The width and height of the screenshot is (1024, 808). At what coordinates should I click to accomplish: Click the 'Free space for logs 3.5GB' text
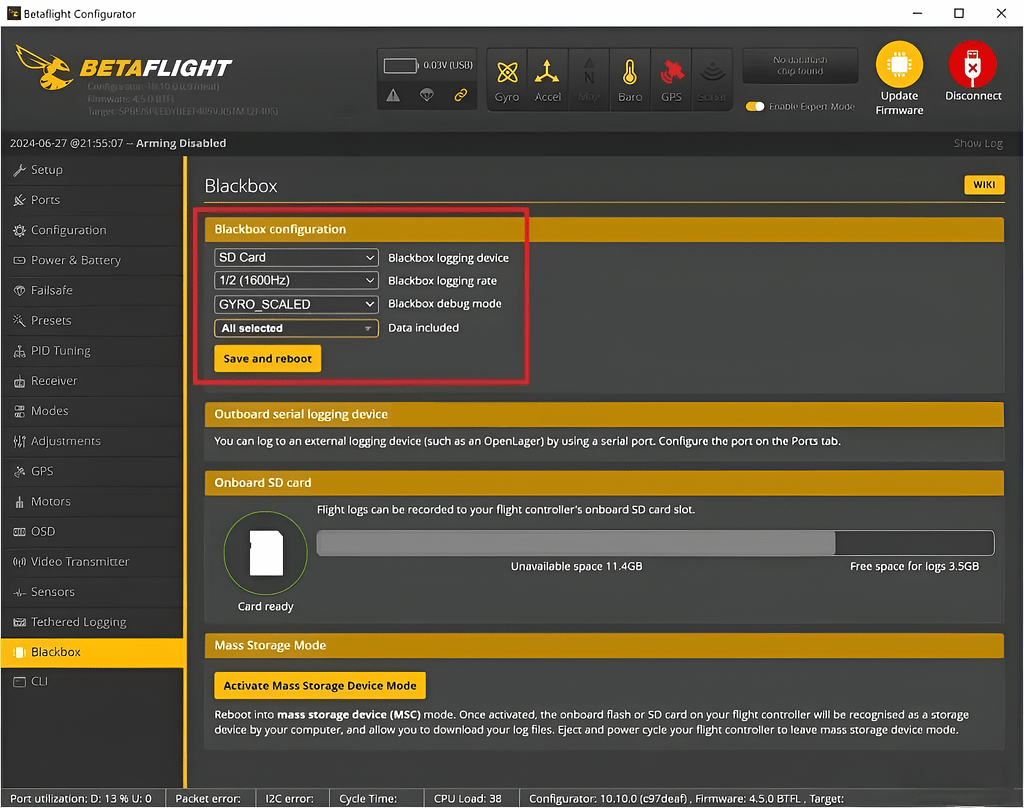tap(914, 566)
